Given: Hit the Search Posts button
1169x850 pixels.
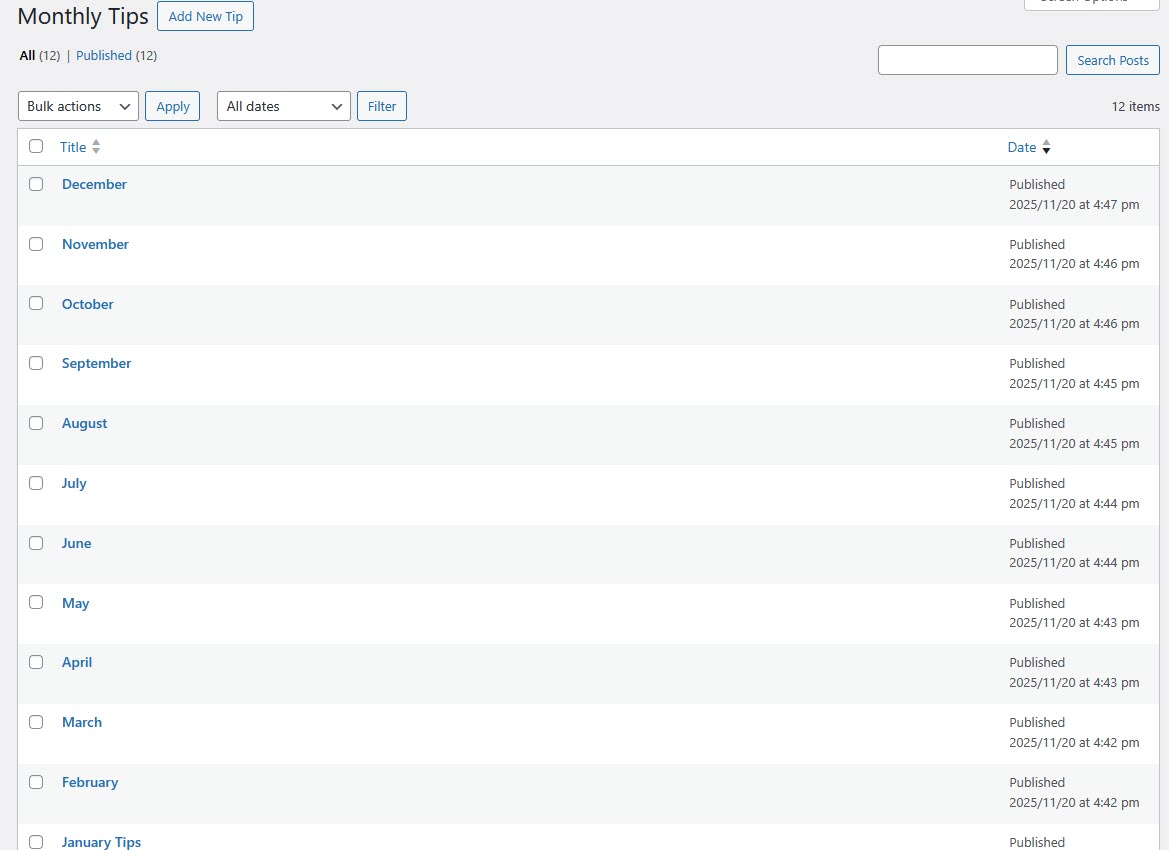Looking at the screenshot, I should [1112, 60].
